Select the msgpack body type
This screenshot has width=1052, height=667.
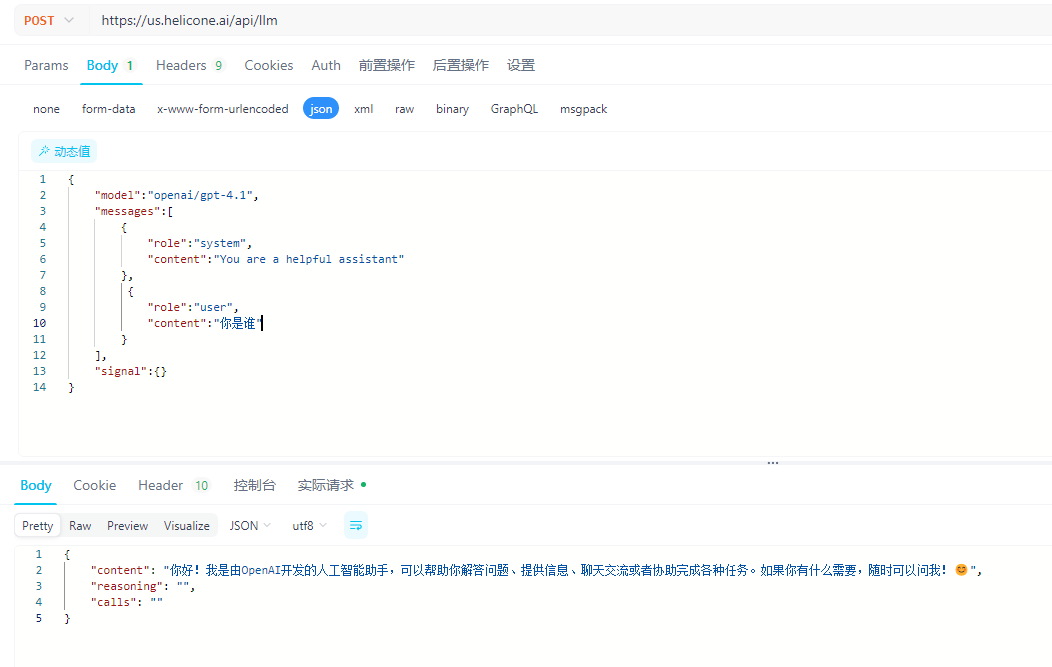pyautogui.click(x=584, y=109)
